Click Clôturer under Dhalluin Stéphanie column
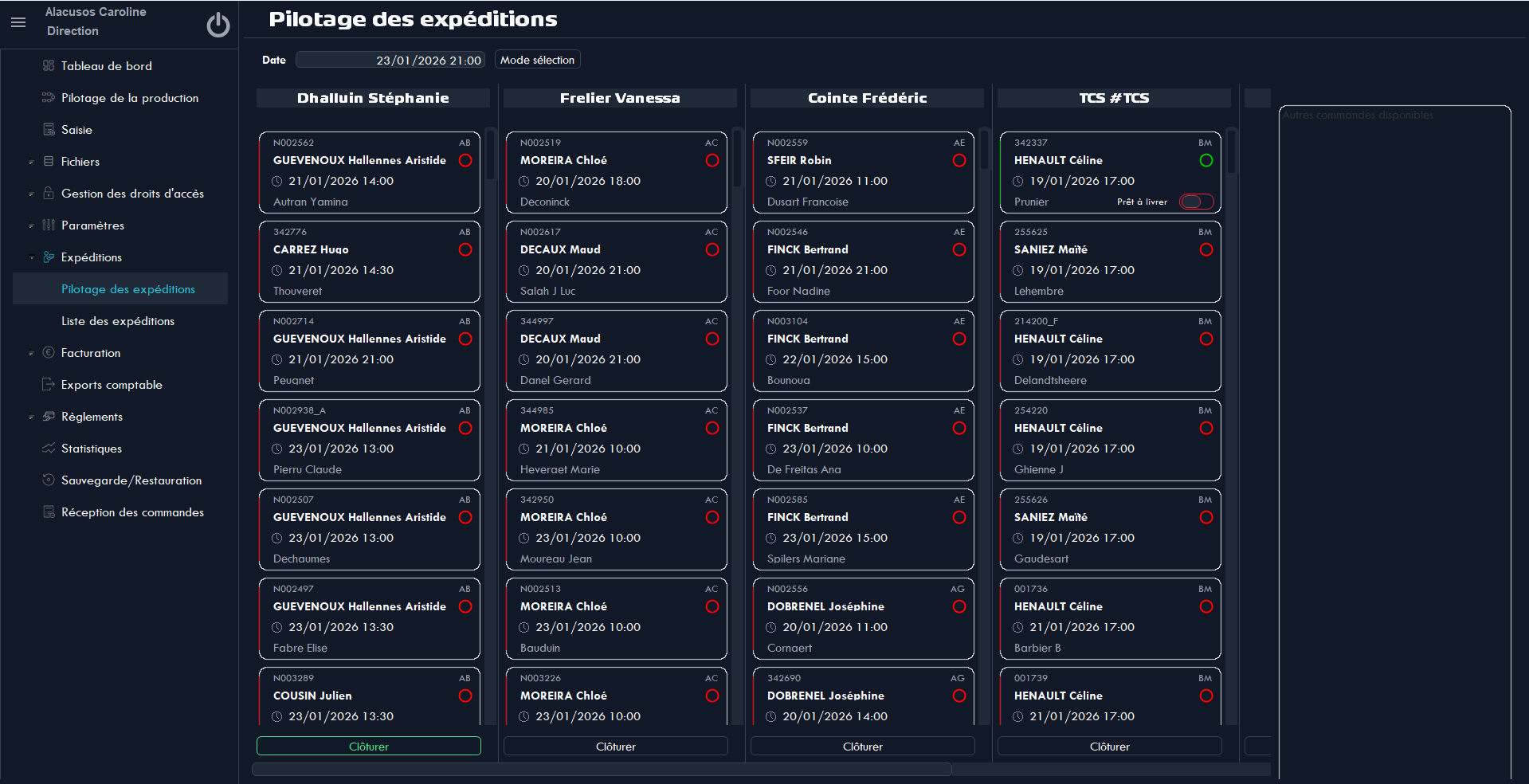Viewport: 1529px width, 784px height. (x=369, y=747)
